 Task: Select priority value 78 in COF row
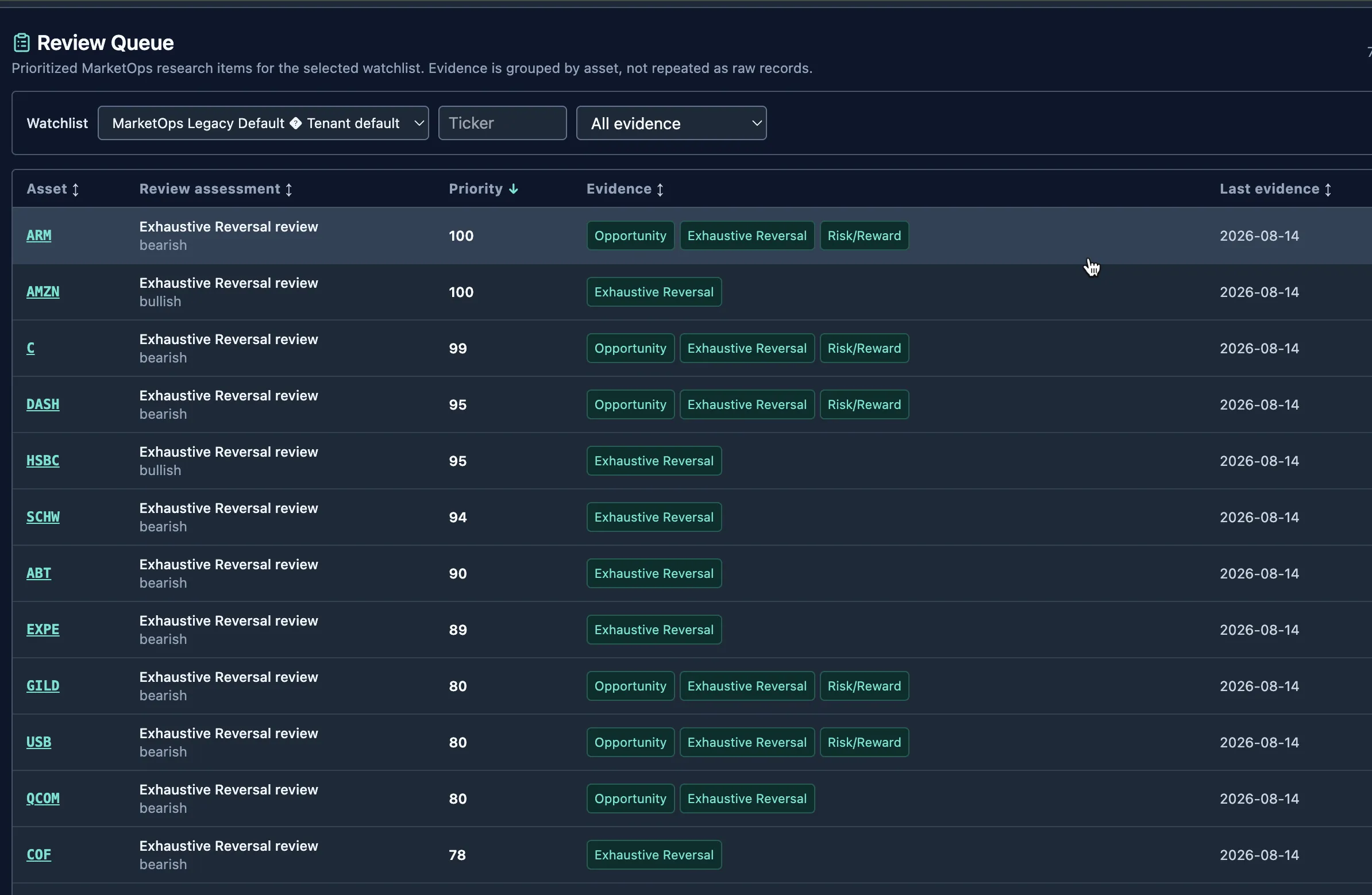click(x=457, y=855)
